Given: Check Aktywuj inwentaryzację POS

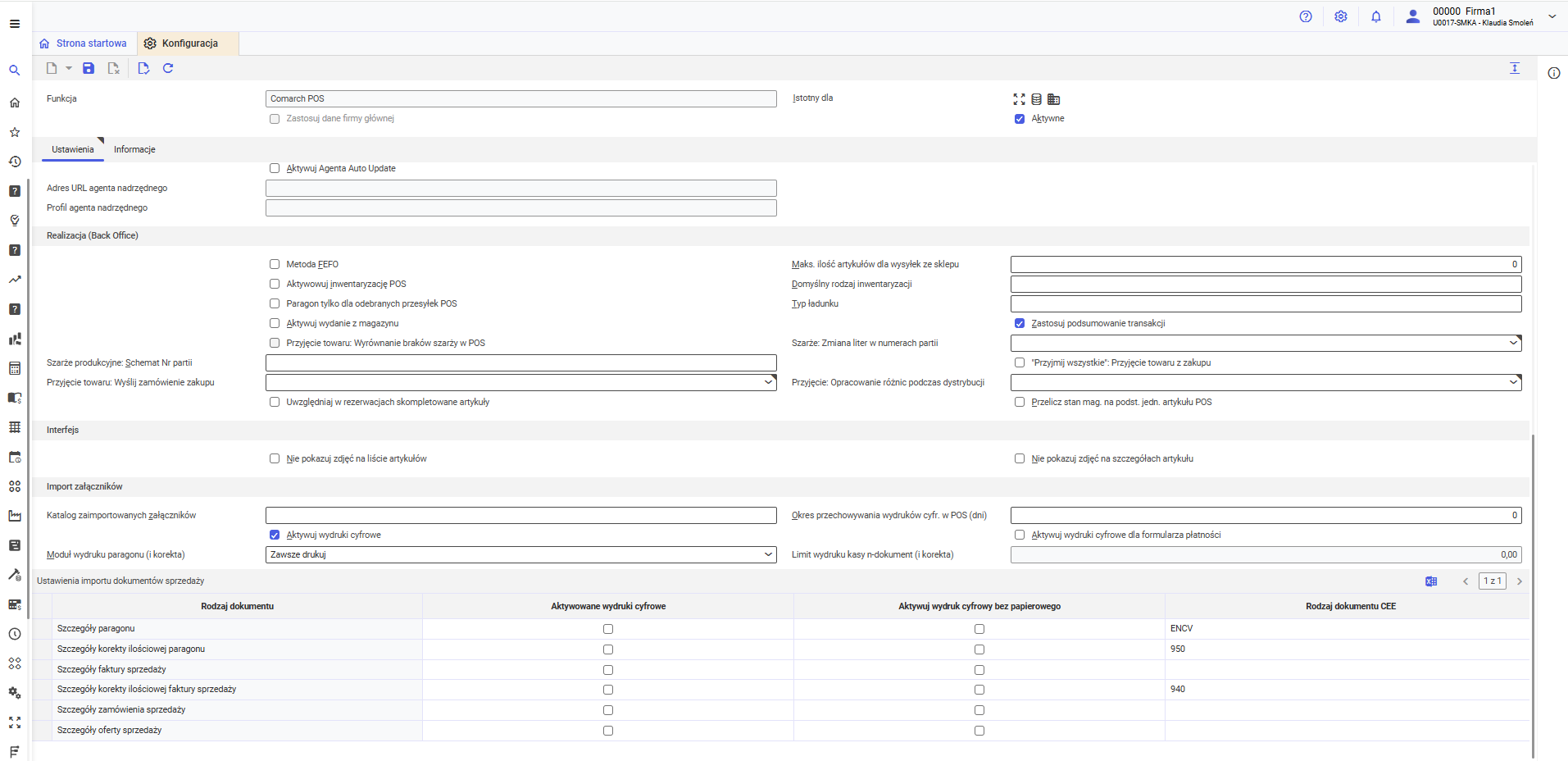Looking at the screenshot, I should [x=275, y=284].
